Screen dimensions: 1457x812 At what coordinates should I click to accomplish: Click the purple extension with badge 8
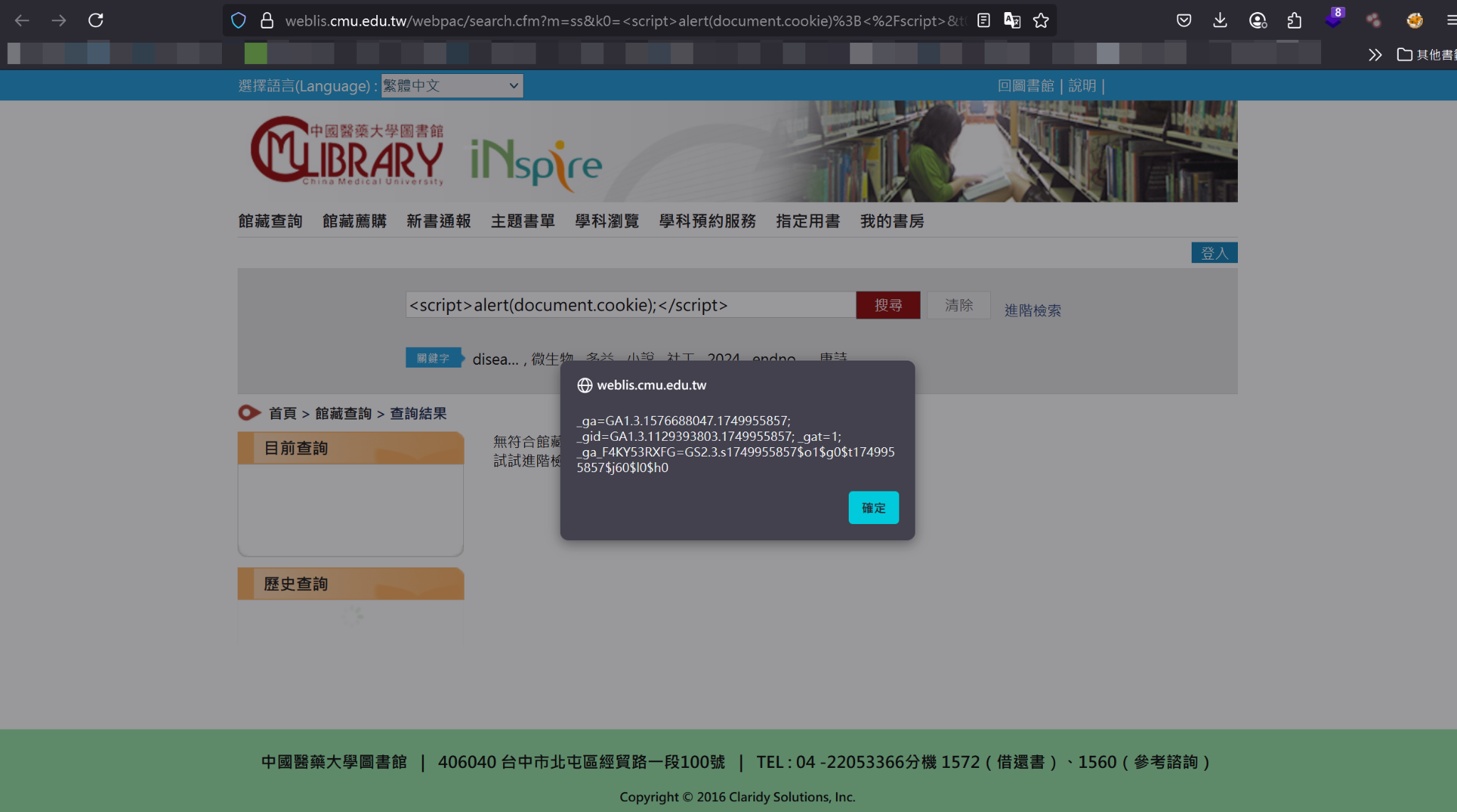1334,18
